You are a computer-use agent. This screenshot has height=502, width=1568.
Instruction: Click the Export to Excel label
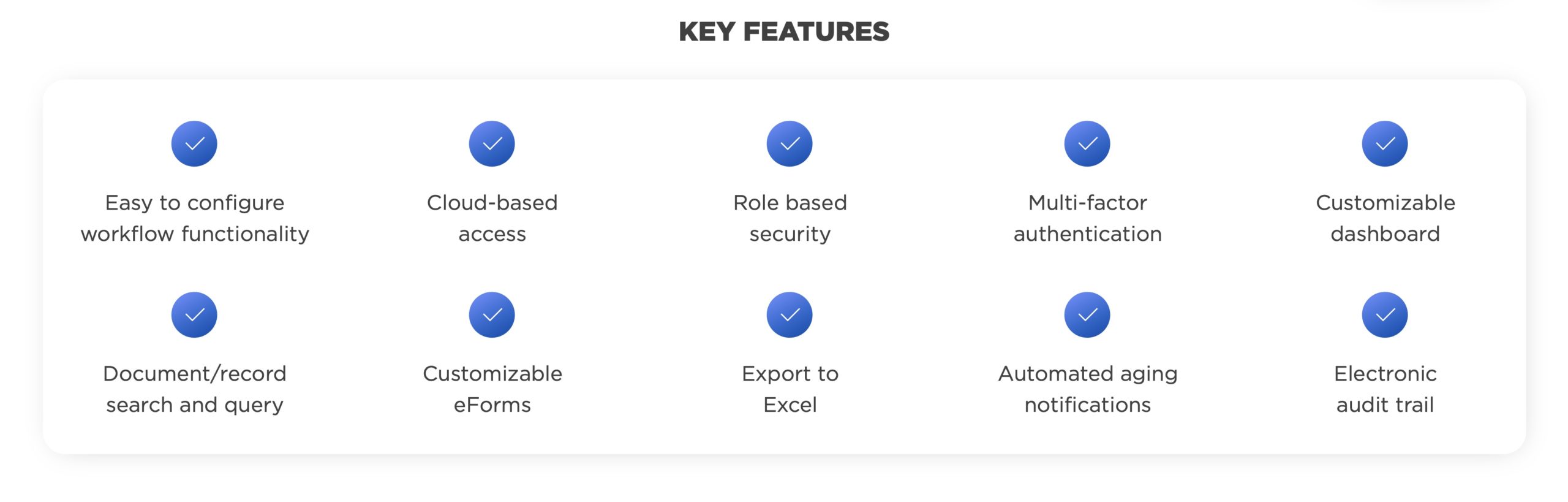click(790, 389)
